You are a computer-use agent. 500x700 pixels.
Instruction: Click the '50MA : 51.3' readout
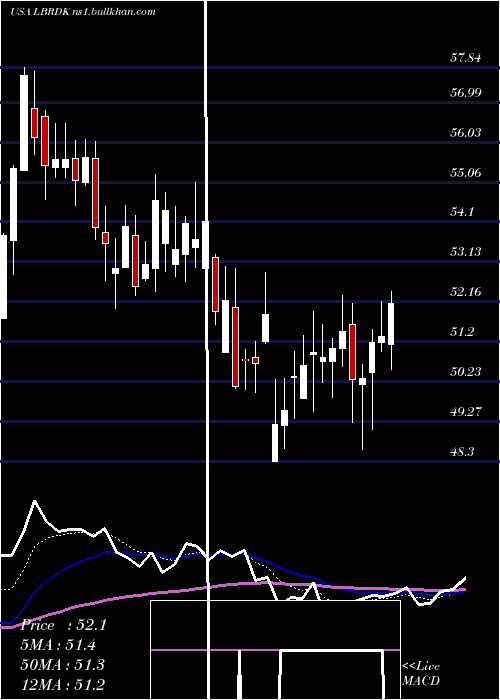point(62,664)
